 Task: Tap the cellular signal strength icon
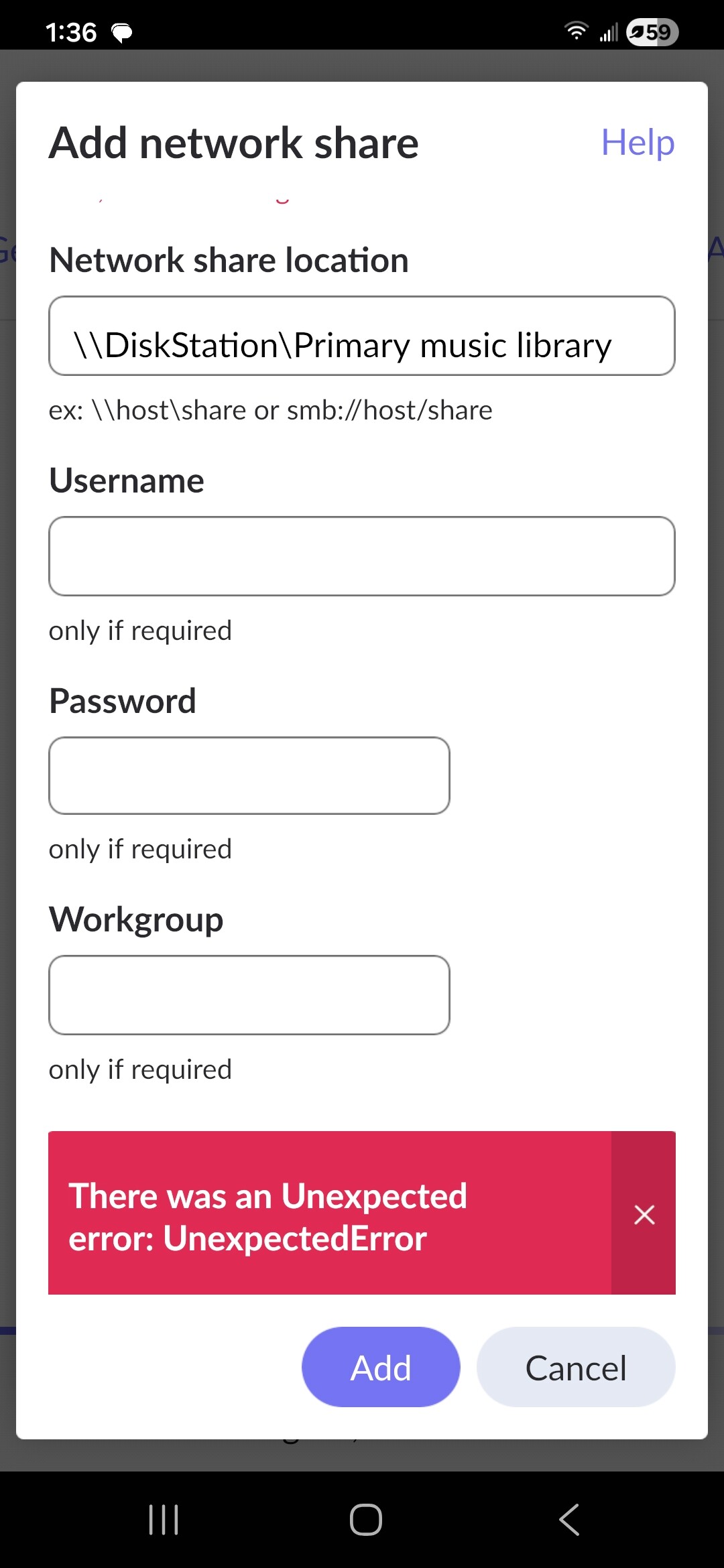click(609, 32)
